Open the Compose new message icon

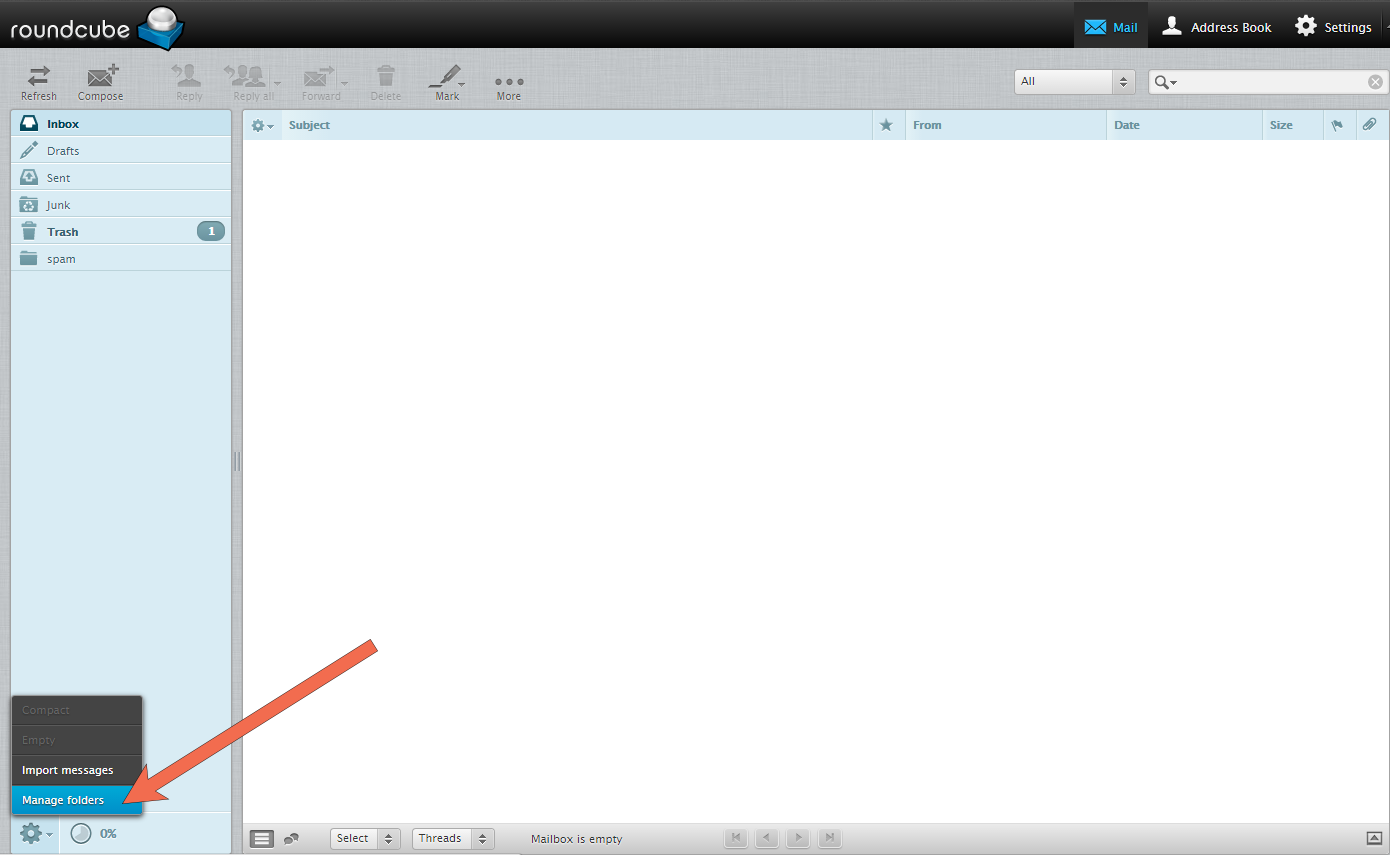click(100, 82)
